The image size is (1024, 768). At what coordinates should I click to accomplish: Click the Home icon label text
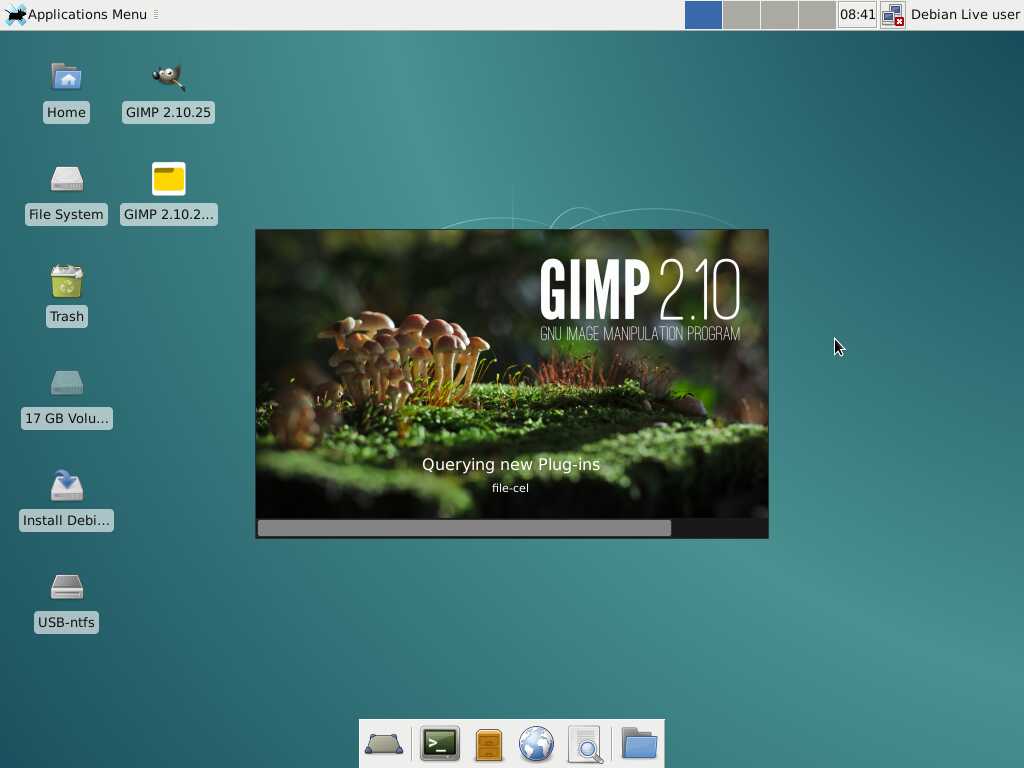(x=66, y=112)
